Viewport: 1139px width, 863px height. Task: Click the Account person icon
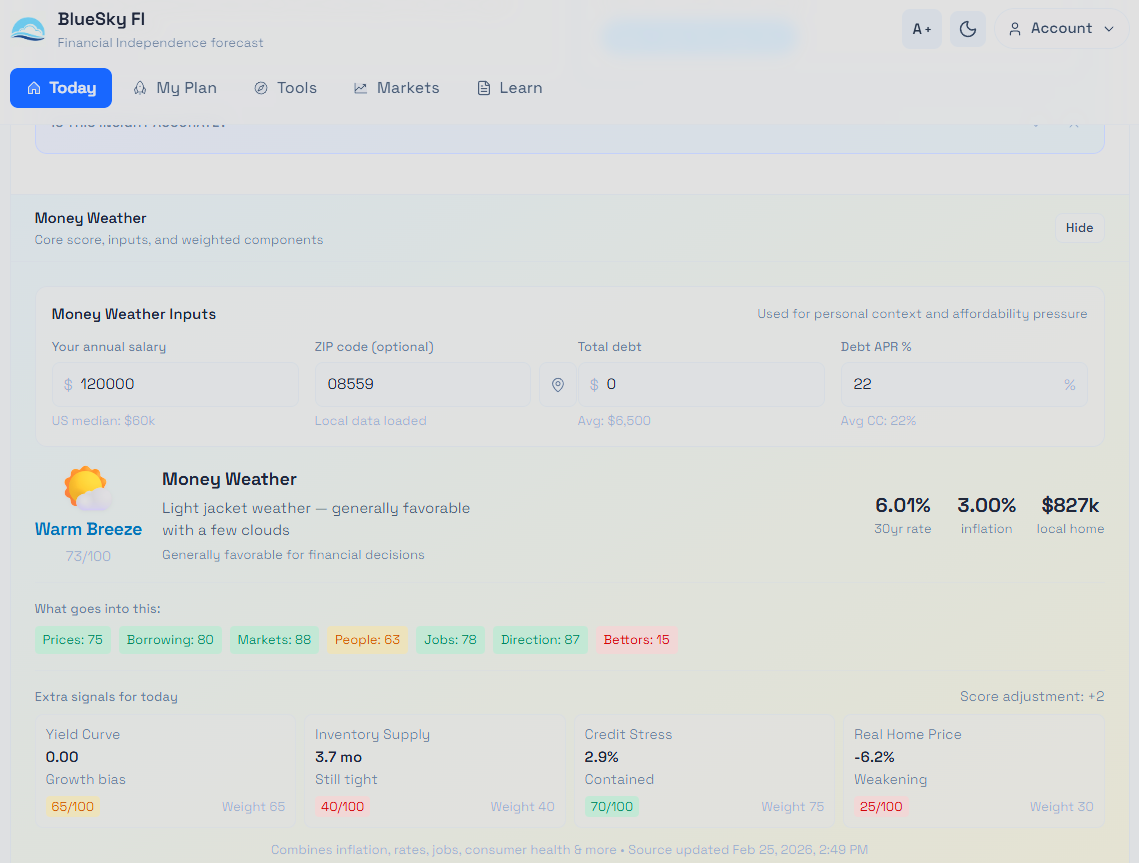1017,28
